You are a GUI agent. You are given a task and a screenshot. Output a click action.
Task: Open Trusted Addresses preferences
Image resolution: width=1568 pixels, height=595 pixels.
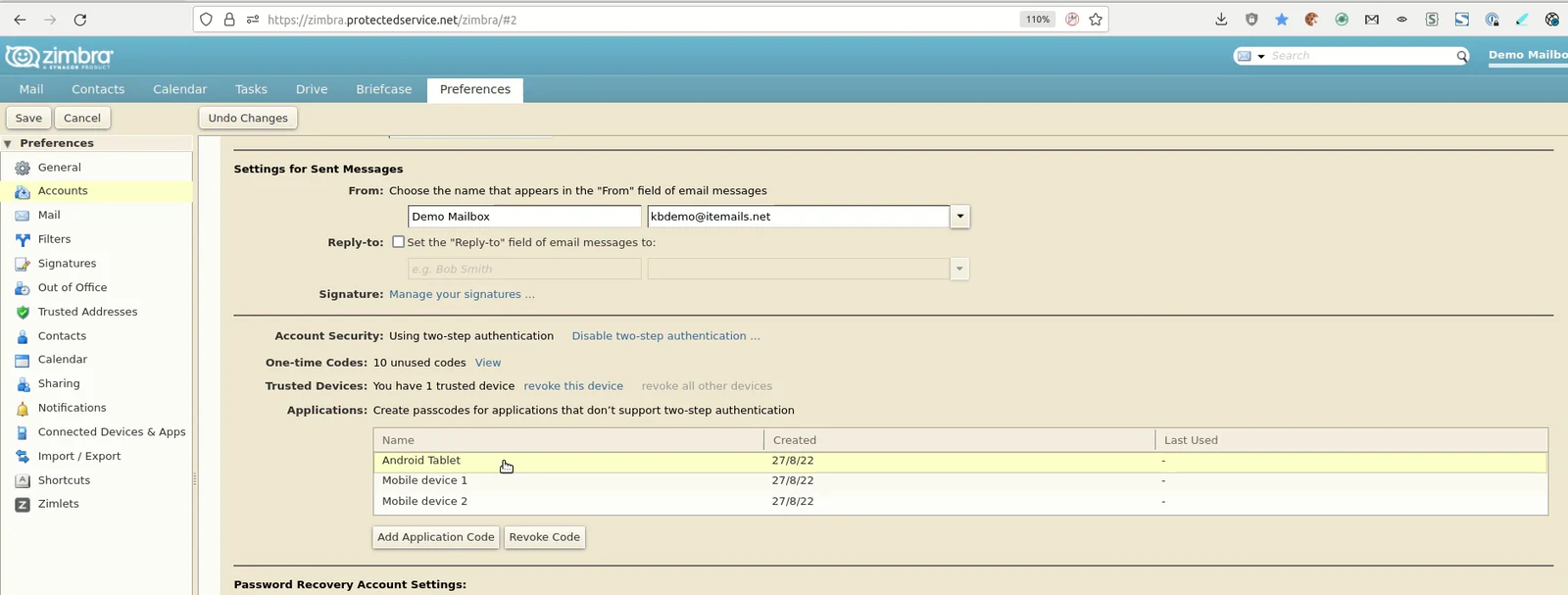click(x=87, y=312)
